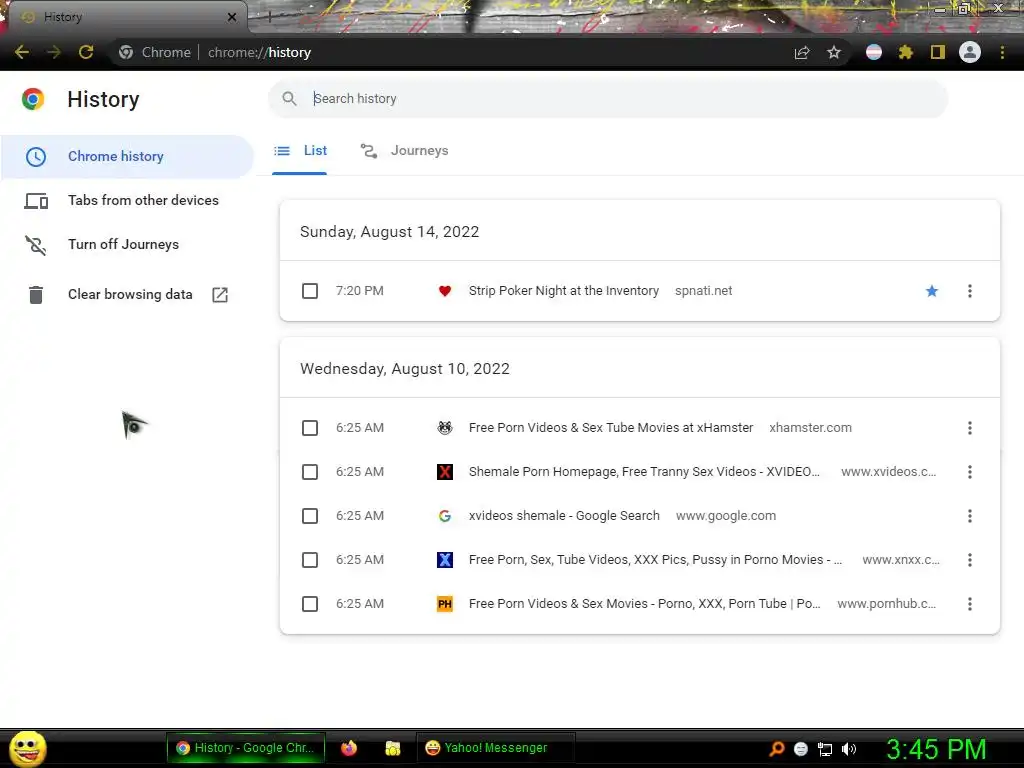The image size is (1024, 768).
Task: Check the Strip Poker Night entry checkbox
Action: tap(310, 291)
